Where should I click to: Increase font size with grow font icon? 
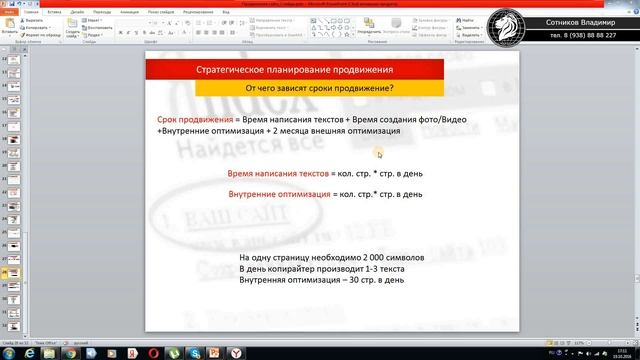click(169, 23)
